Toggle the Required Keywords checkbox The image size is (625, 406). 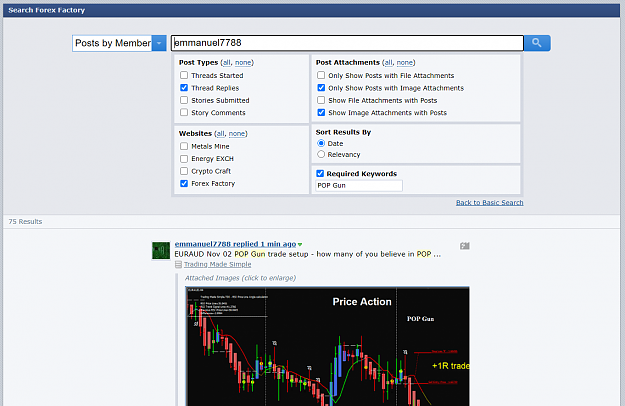(x=320, y=173)
